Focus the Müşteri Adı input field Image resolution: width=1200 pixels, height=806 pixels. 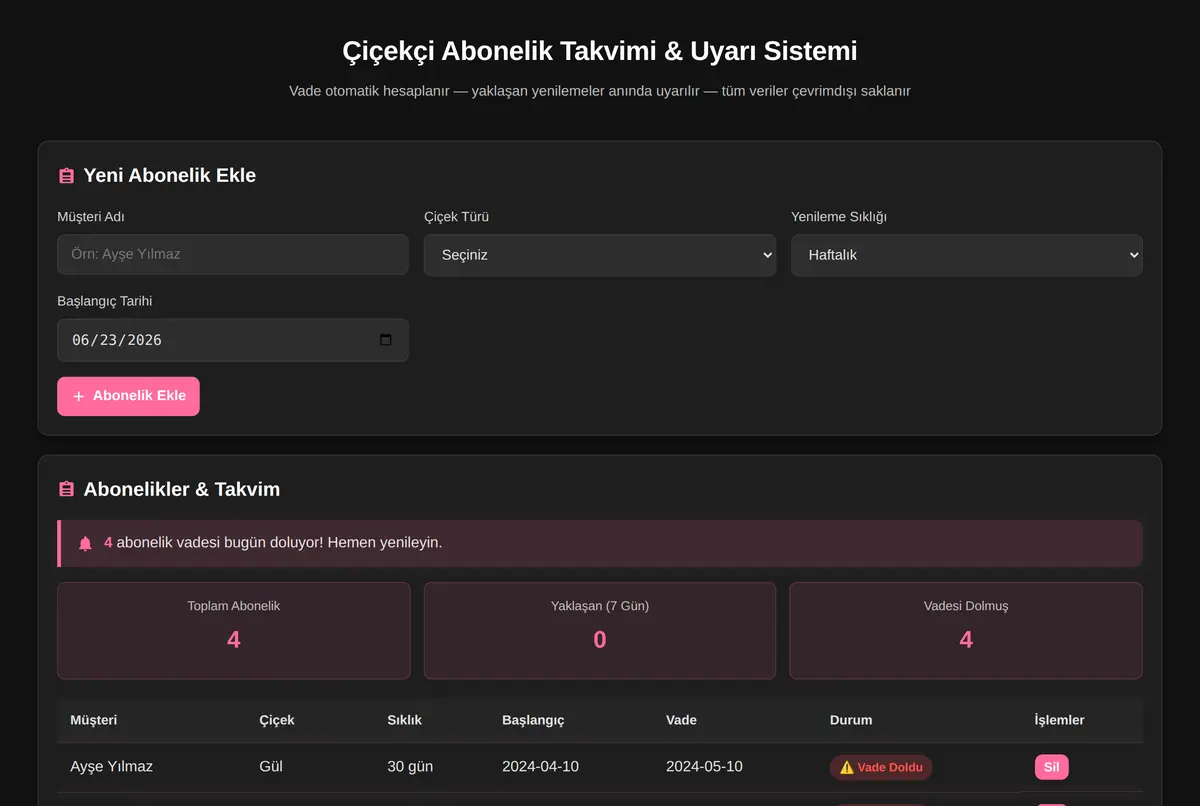click(233, 254)
